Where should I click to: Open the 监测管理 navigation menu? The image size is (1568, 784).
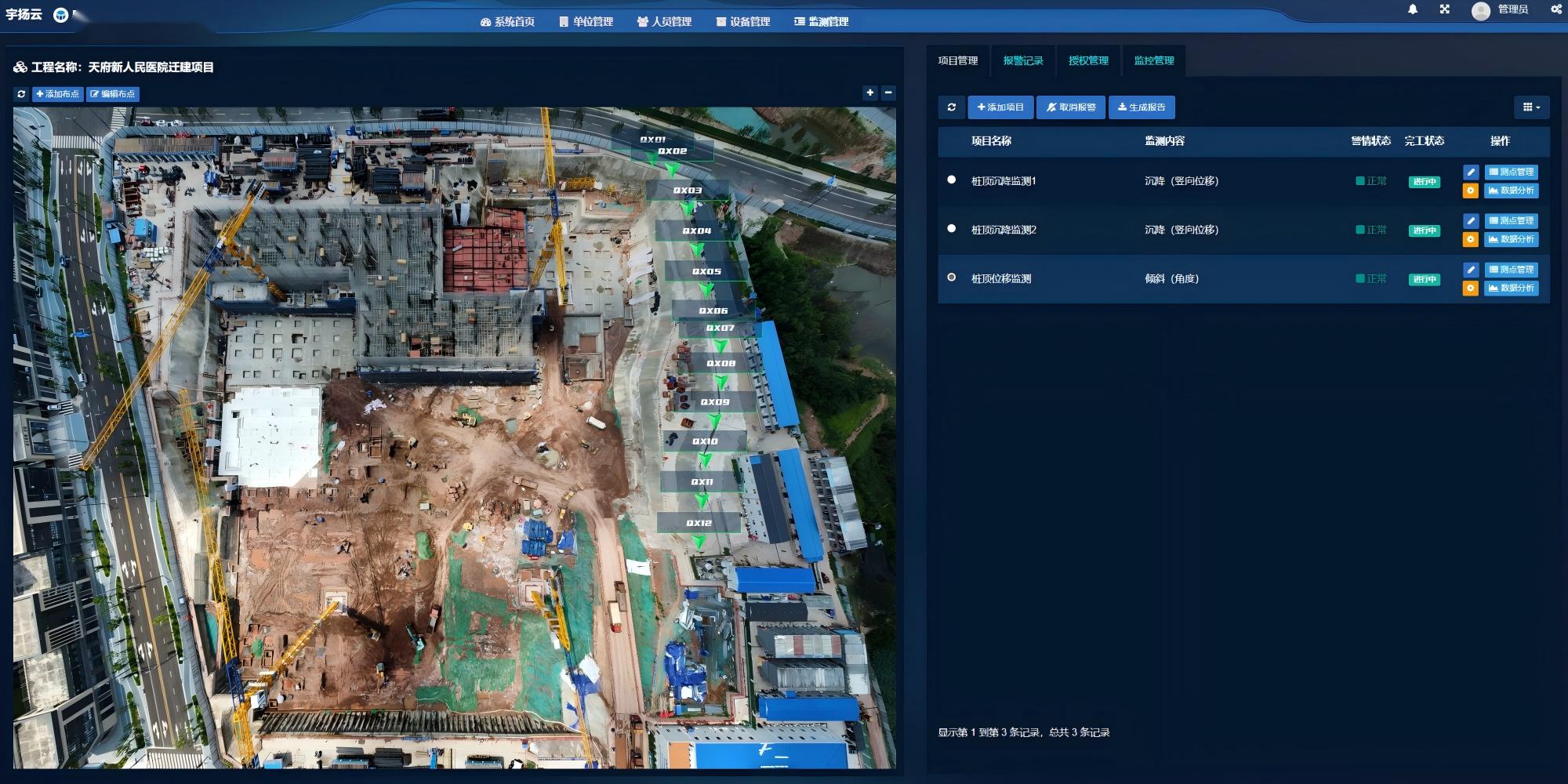pyautogui.click(x=822, y=22)
